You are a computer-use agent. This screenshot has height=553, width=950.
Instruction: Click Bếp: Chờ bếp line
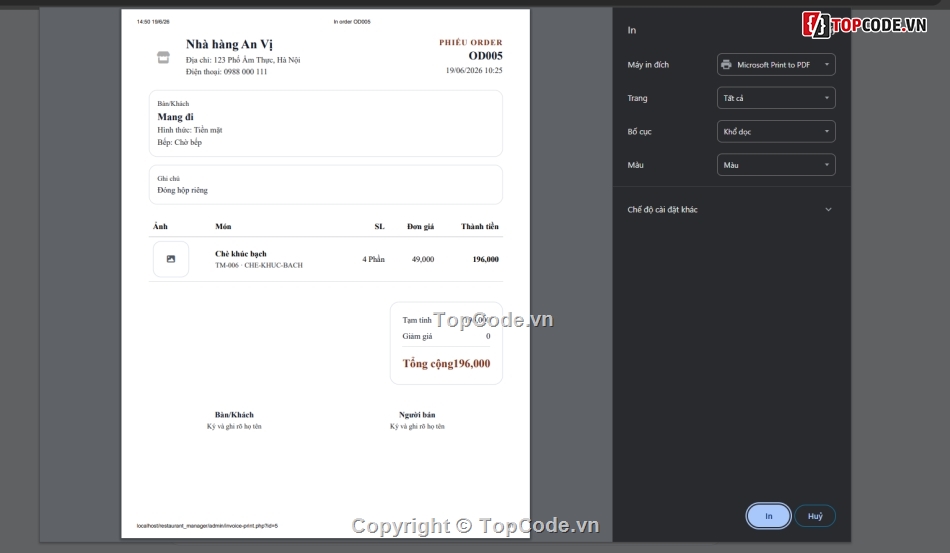[179, 142]
